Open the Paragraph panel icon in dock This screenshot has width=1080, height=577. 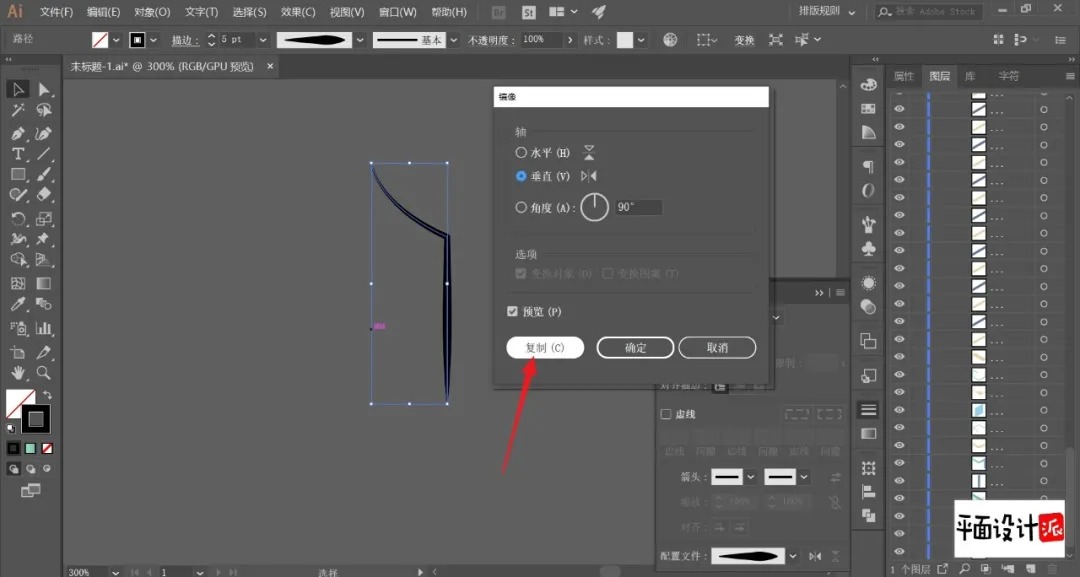869,166
